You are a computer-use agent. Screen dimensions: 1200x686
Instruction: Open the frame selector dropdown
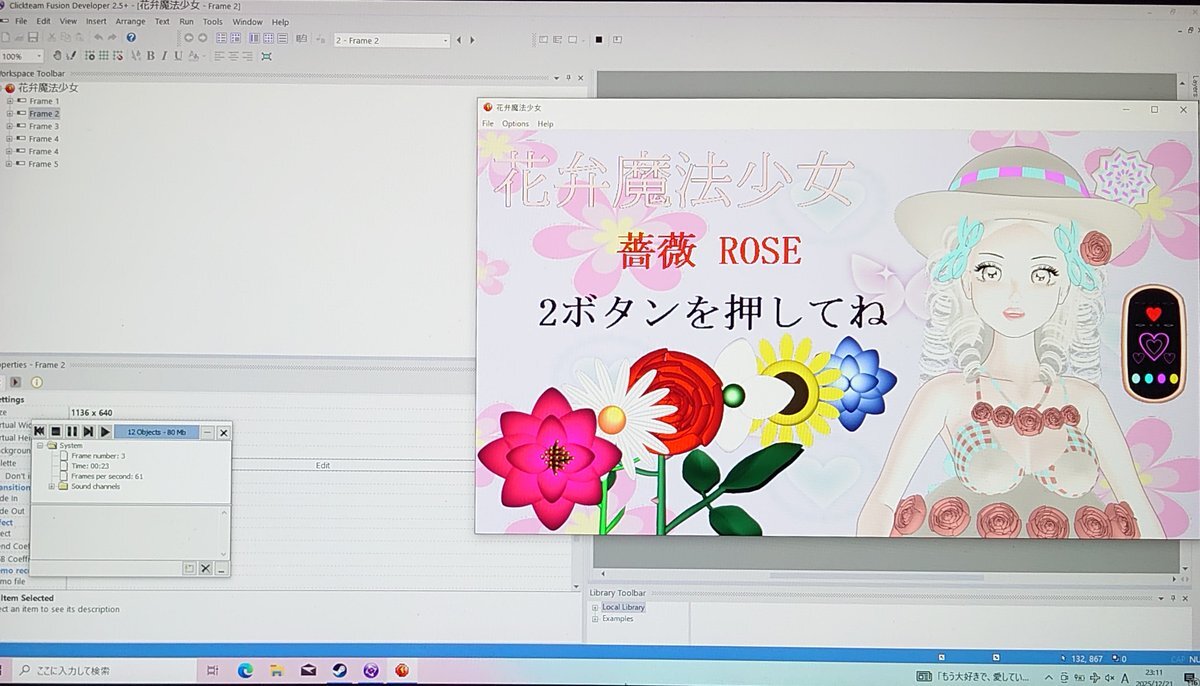pyautogui.click(x=446, y=41)
